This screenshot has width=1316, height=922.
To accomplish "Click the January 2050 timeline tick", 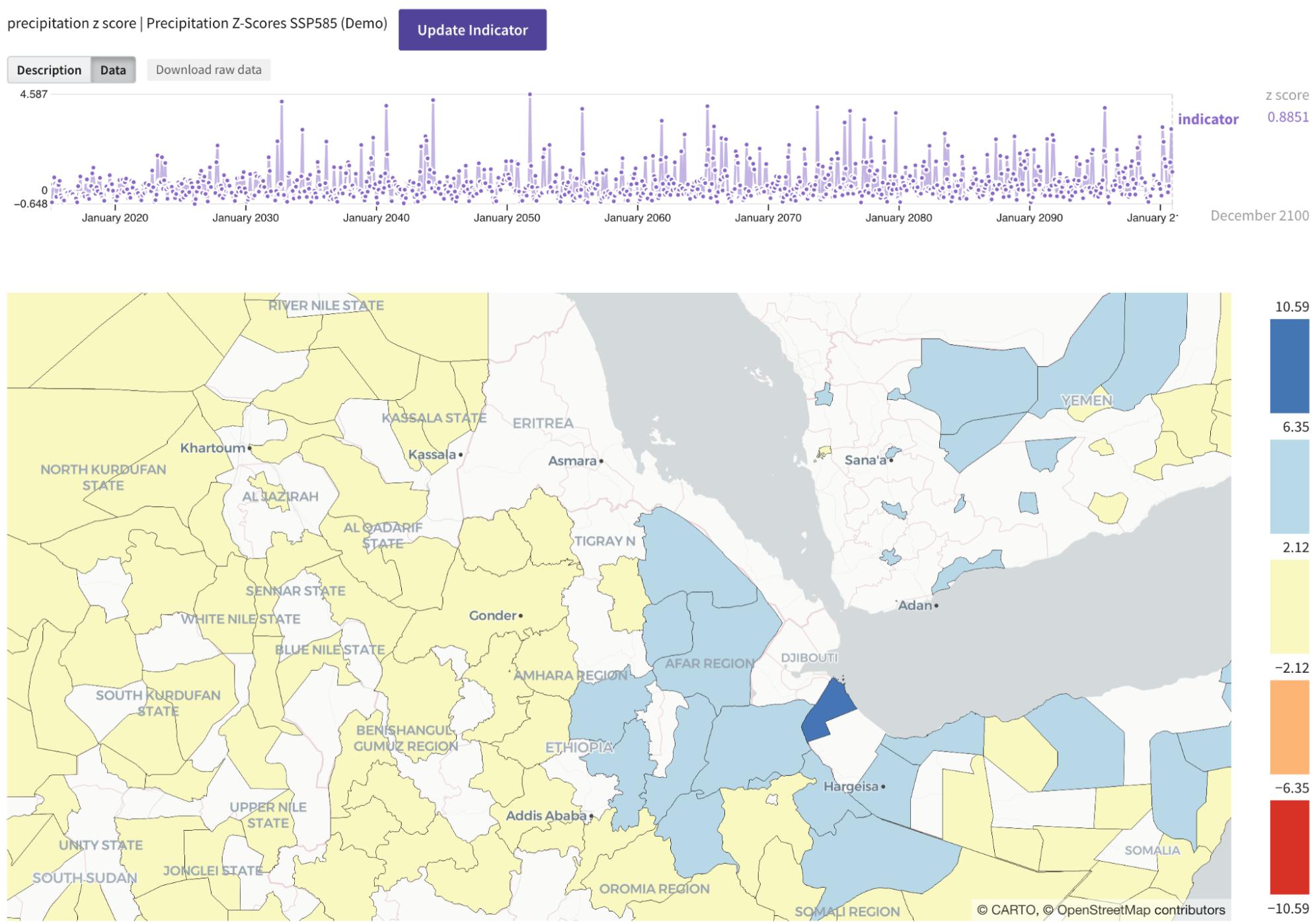I will [507, 217].
